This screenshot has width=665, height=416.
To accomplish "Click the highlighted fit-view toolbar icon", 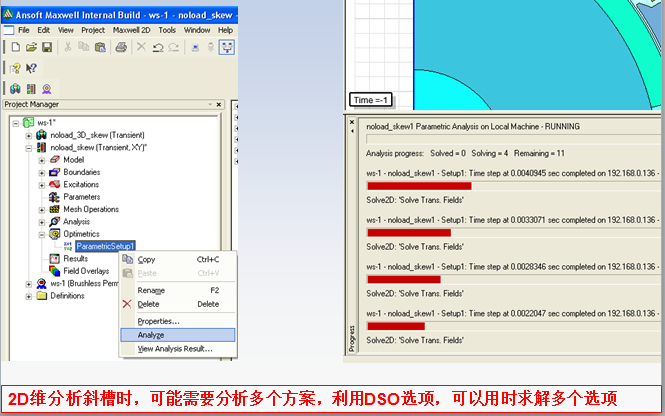I will pyautogui.click(x=227, y=47).
